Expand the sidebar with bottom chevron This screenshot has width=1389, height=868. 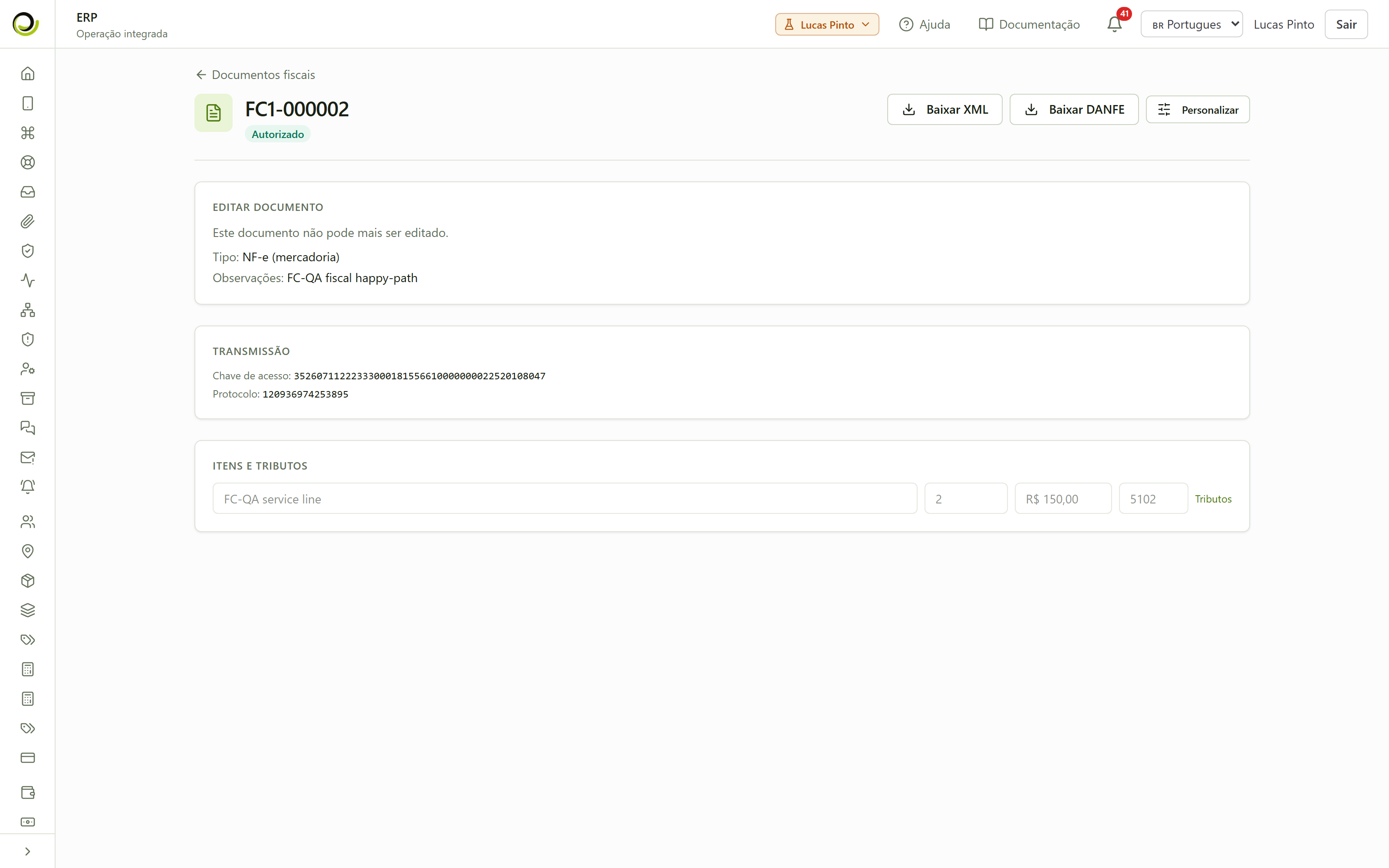[27, 852]
